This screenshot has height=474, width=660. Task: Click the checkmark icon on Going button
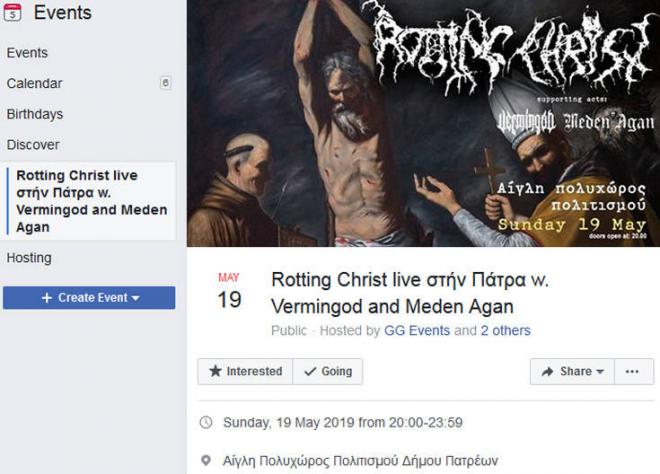310,372
